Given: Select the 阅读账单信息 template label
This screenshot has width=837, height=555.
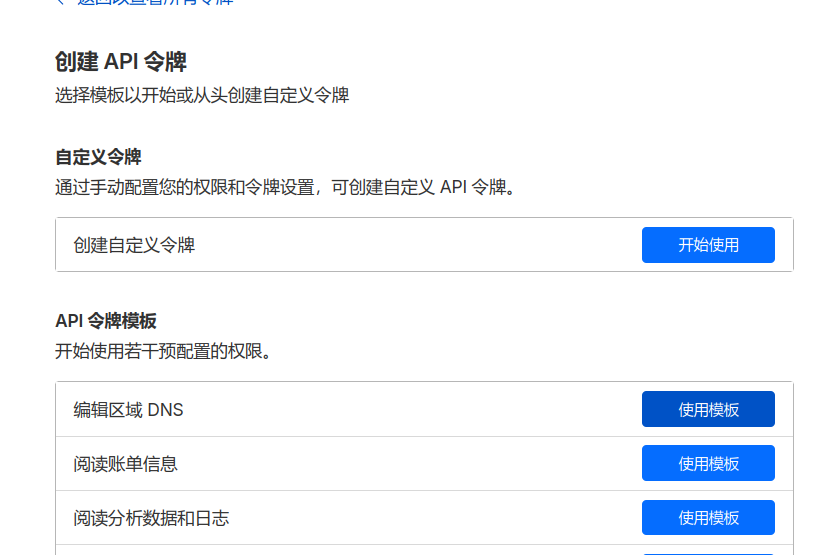Looking at the screenshot, I should 126,464.
